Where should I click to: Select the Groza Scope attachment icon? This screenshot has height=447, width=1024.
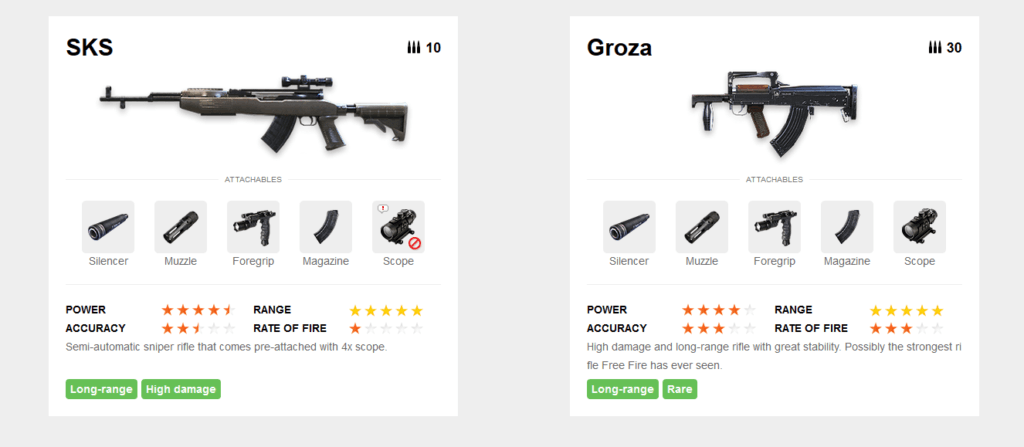[919, 227]
